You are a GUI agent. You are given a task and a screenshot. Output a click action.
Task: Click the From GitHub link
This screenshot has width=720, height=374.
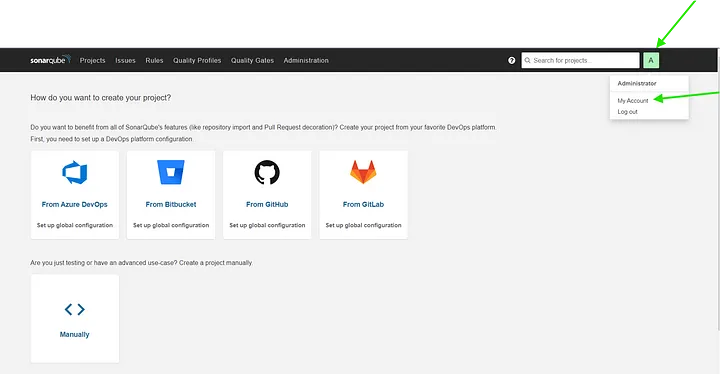(267, 204)
